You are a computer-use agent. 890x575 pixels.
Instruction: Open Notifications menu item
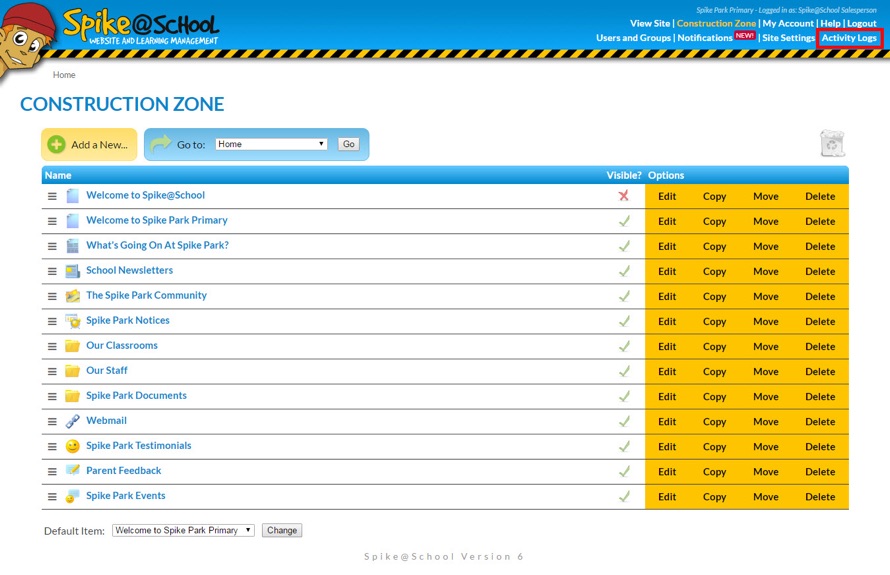[704, 37]
